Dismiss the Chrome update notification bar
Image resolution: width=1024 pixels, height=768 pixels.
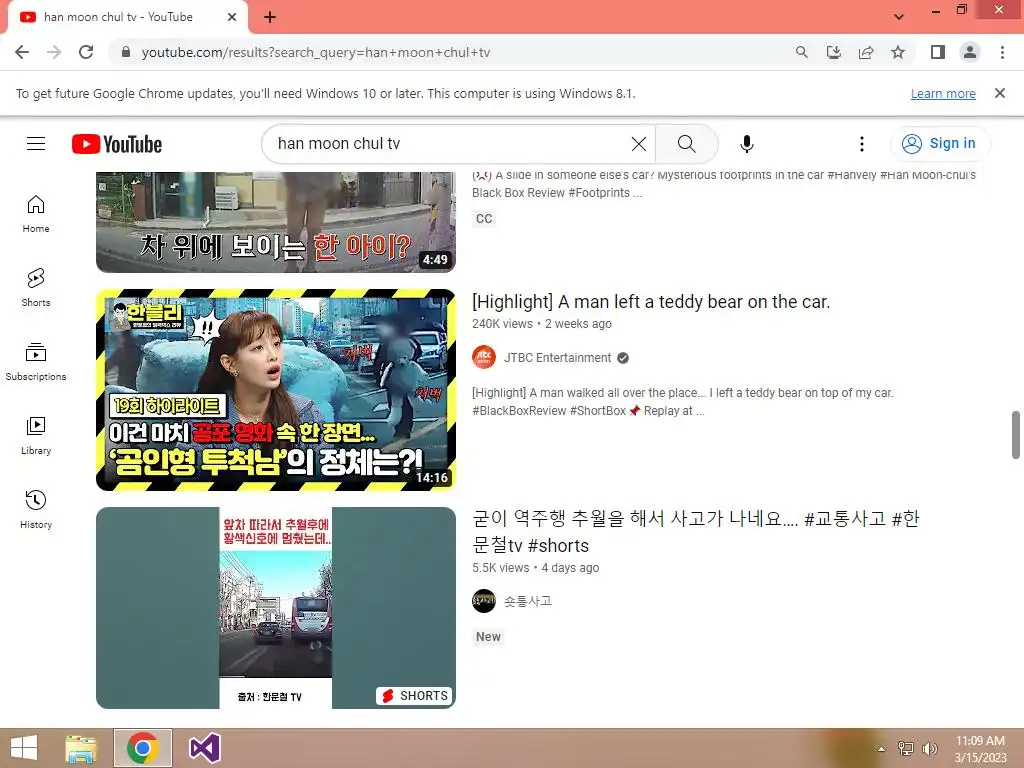(x=999, y=93)
